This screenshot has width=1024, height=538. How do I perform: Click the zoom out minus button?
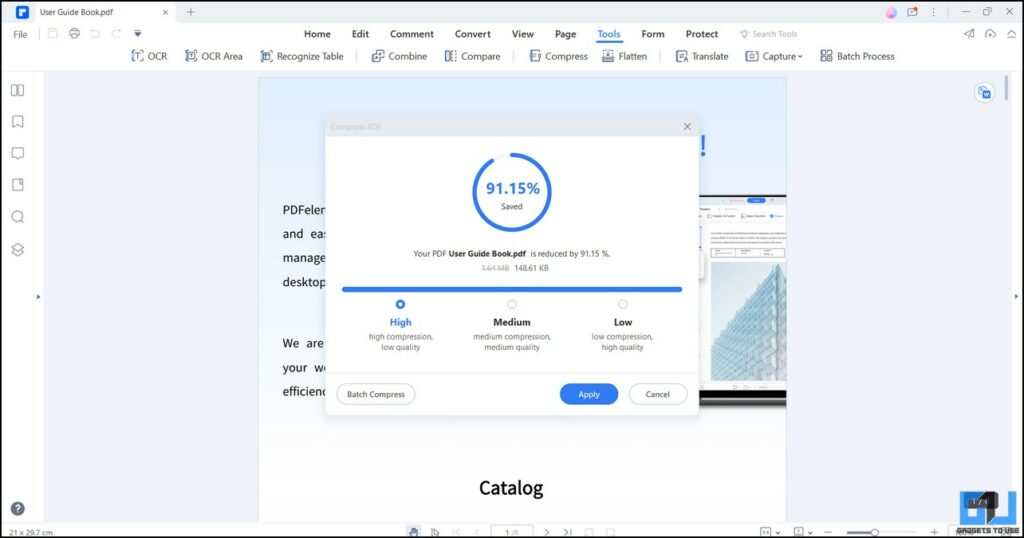(829, 532)
